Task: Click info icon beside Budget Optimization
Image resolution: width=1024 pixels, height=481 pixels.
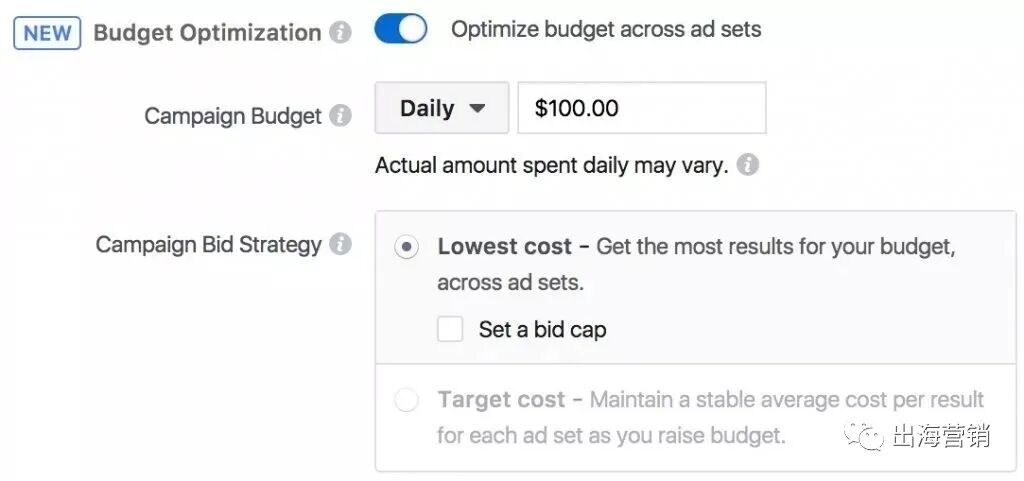Action: click(x=341, y=33)
